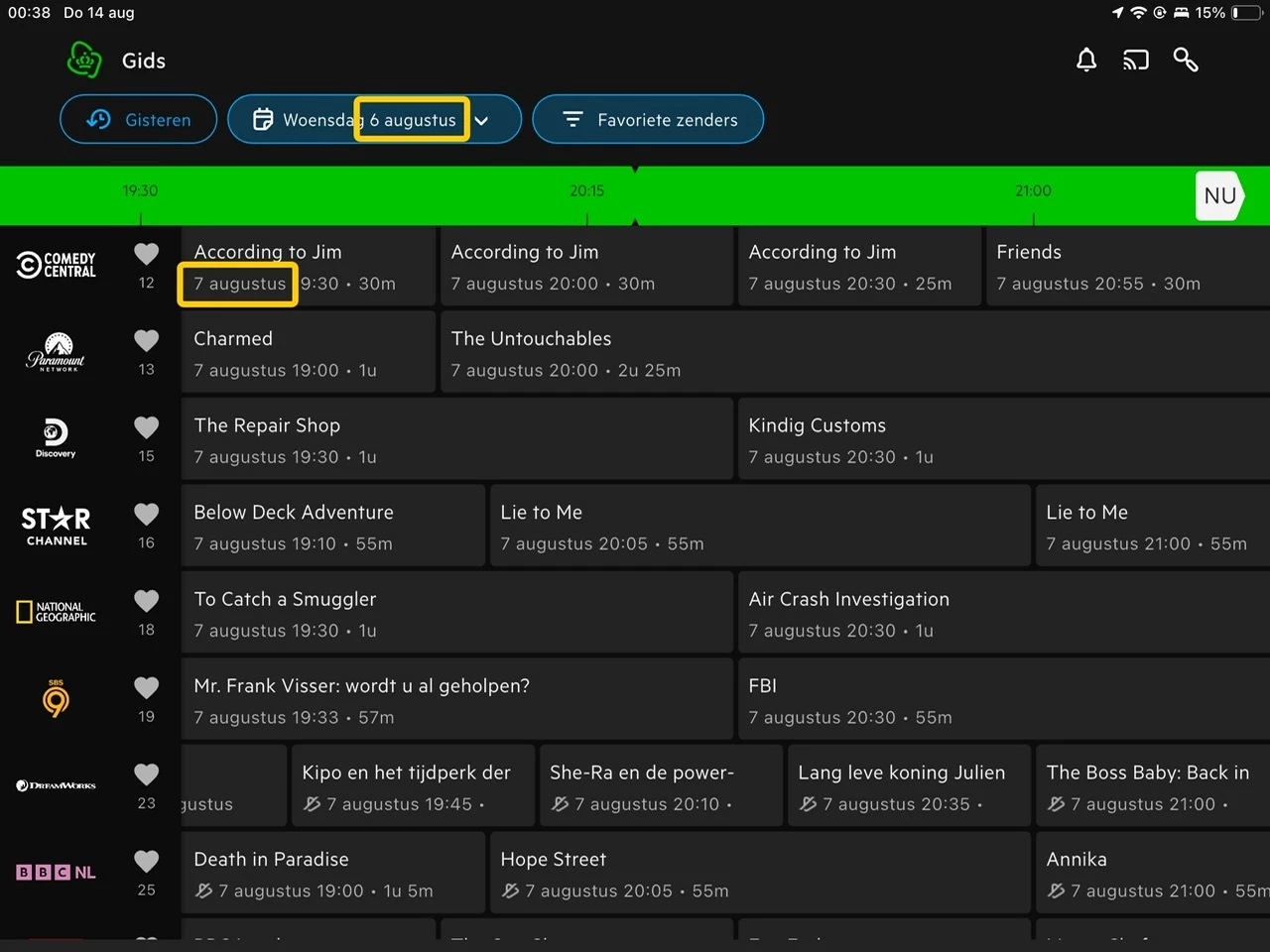Select the 20:15 time marker
Screen dimensions: 1270x952
pos(586,190)
